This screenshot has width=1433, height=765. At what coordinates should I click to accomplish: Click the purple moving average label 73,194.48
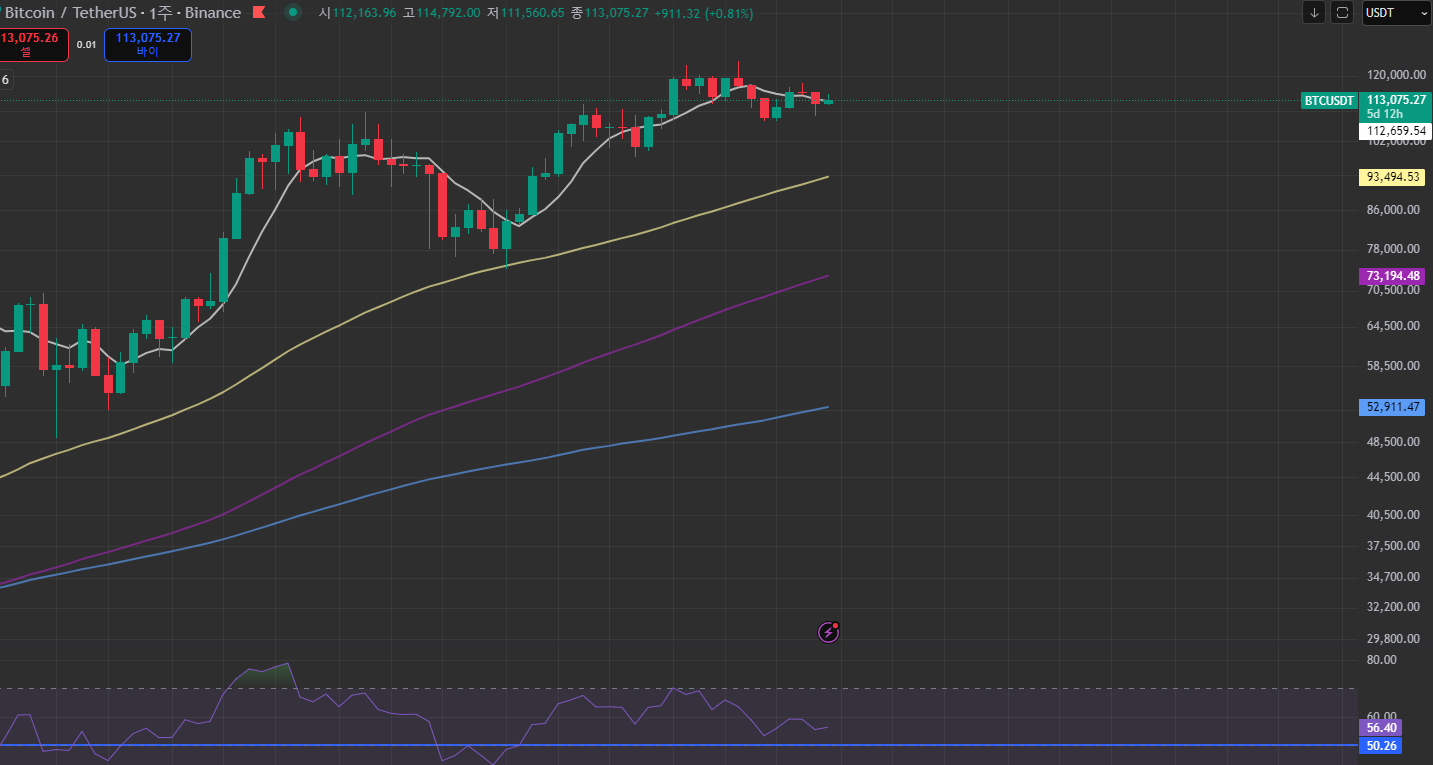click(x=1393, y=276)
